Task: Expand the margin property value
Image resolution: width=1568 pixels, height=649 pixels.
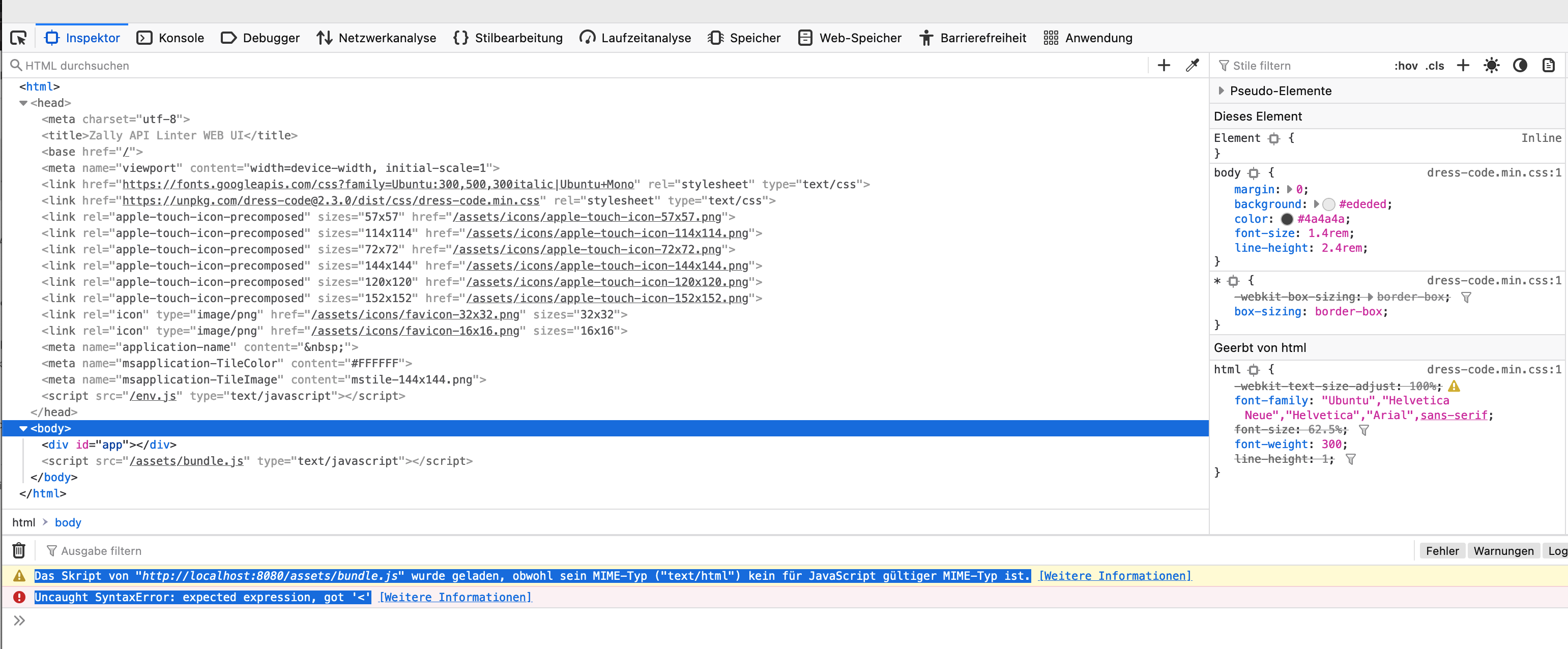Action: click(x=1289, y=189)
